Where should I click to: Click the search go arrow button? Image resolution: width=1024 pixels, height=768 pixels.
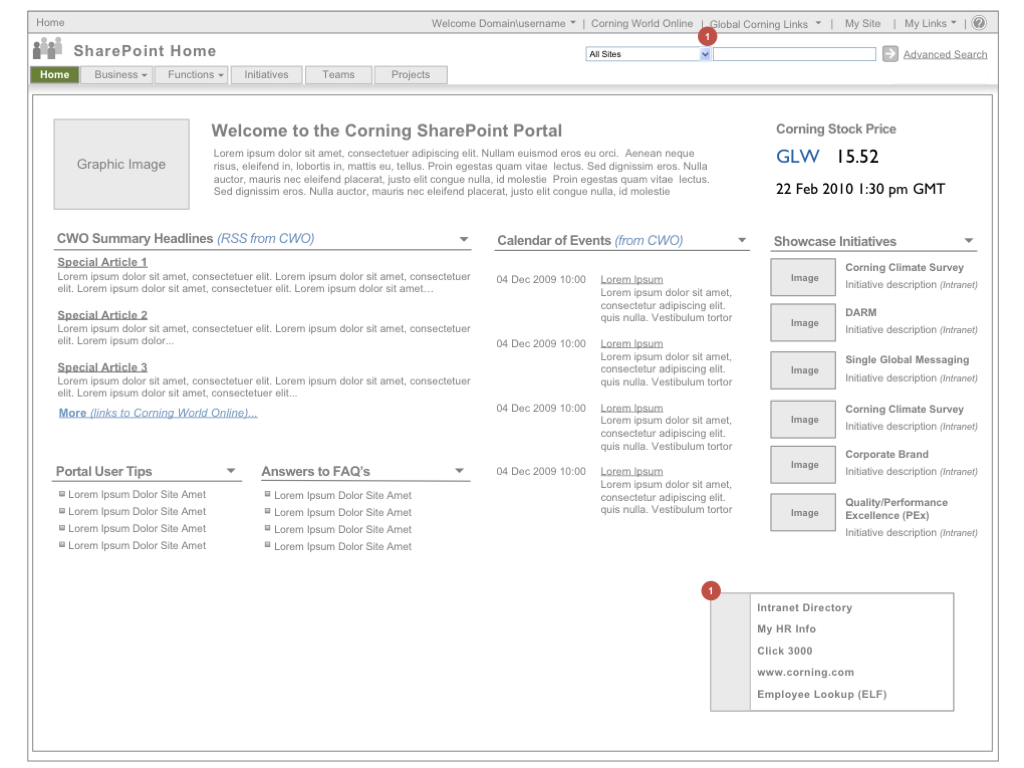[890, 54]
